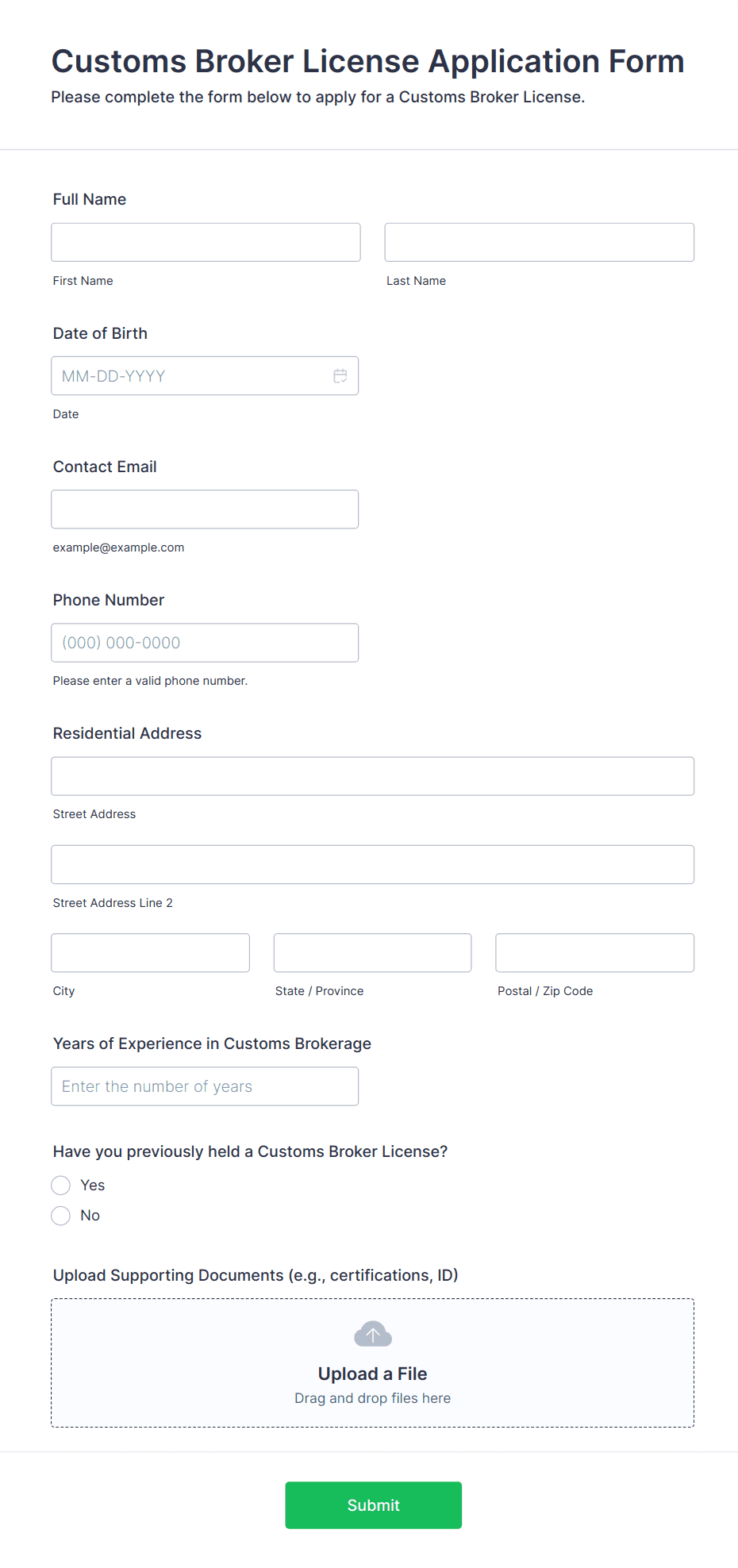Click the Yes option label text
738x1568 pixels.
[x=93, y=1186]
